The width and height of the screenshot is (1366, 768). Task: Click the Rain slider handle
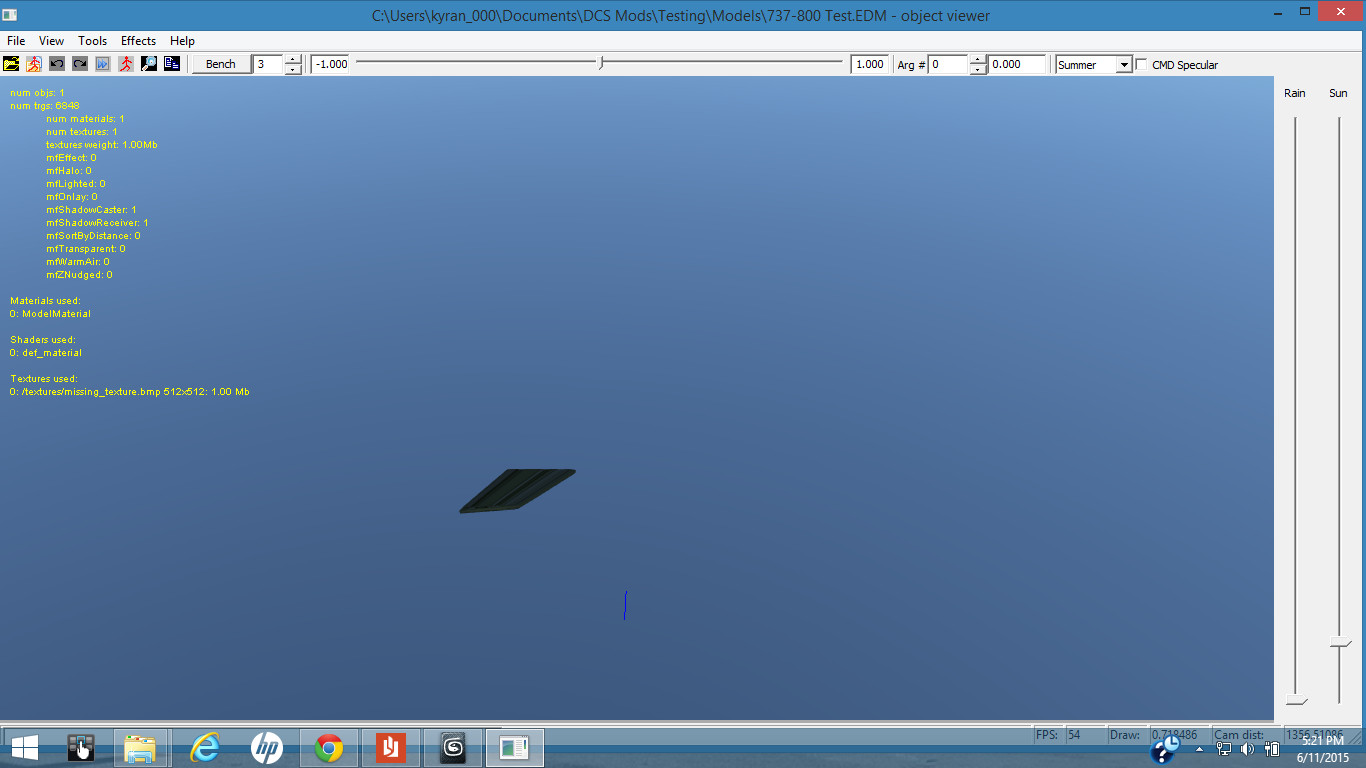click(x=1297, y=699)
